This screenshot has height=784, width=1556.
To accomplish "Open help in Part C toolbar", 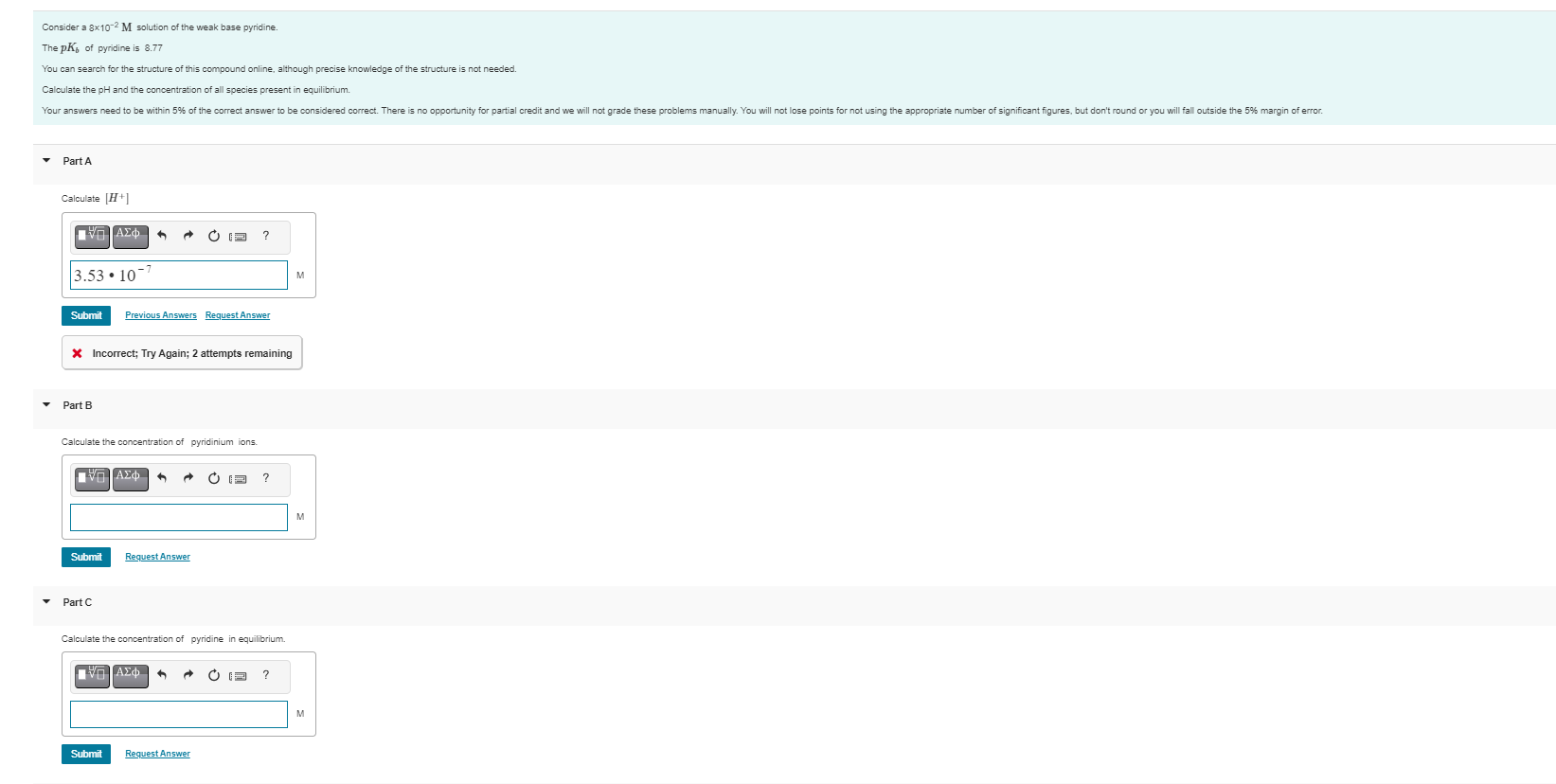I will tap(266, 675).
